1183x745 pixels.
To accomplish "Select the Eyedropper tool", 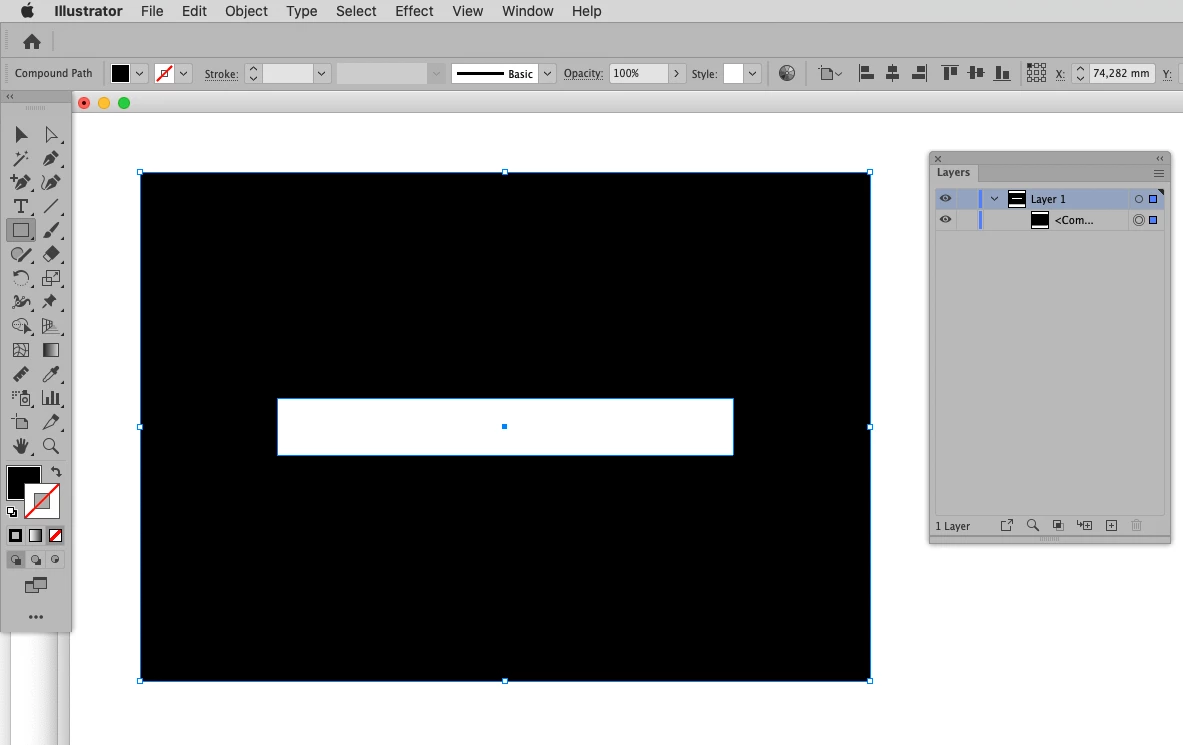I will 51,374.
